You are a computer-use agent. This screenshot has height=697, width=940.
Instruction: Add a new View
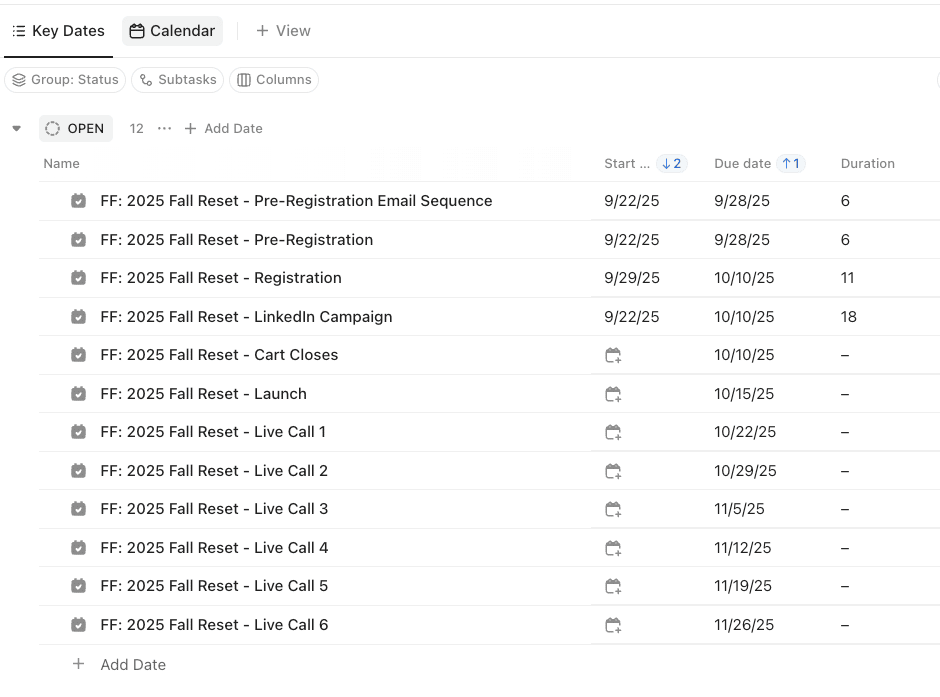click(283, 31)
